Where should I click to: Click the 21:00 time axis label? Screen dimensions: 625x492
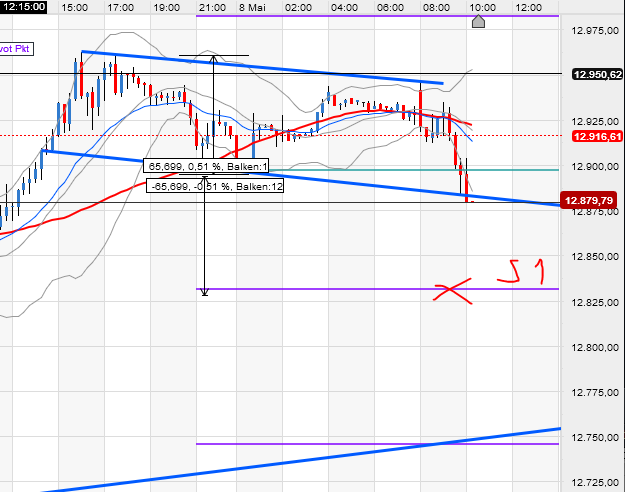click(x=212, y=8)
